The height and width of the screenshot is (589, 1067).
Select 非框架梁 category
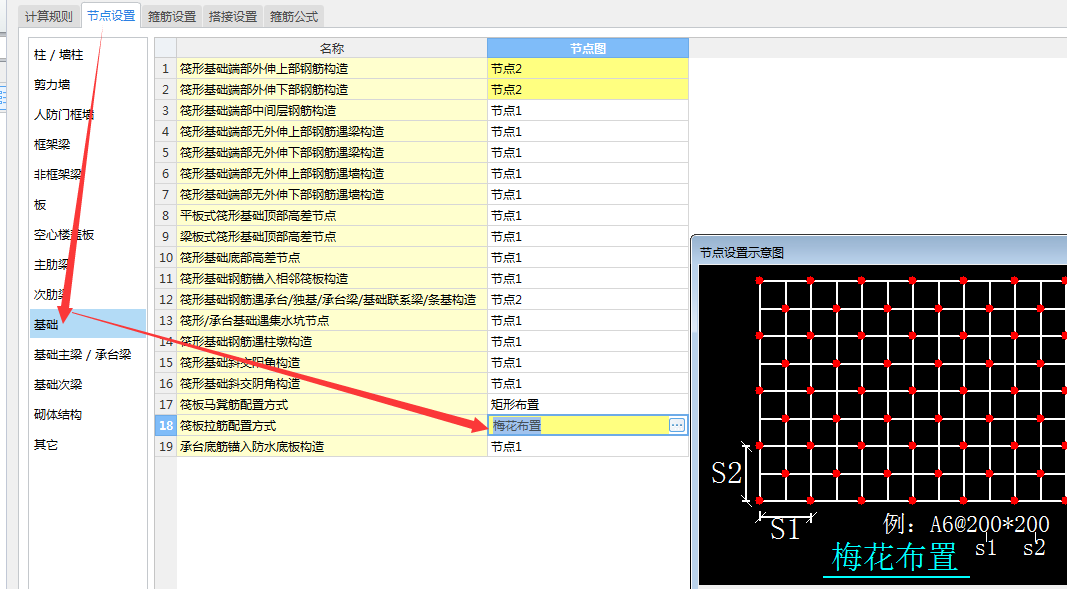pyautogui.click(x=88, y=175)
